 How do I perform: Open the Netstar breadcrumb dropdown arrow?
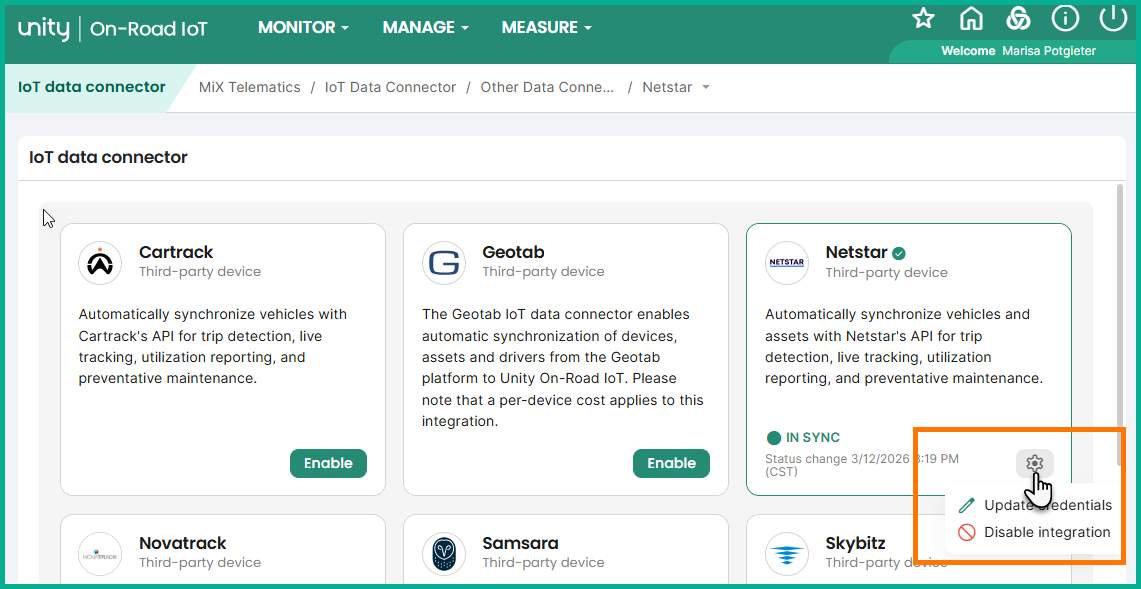point(706,87)
